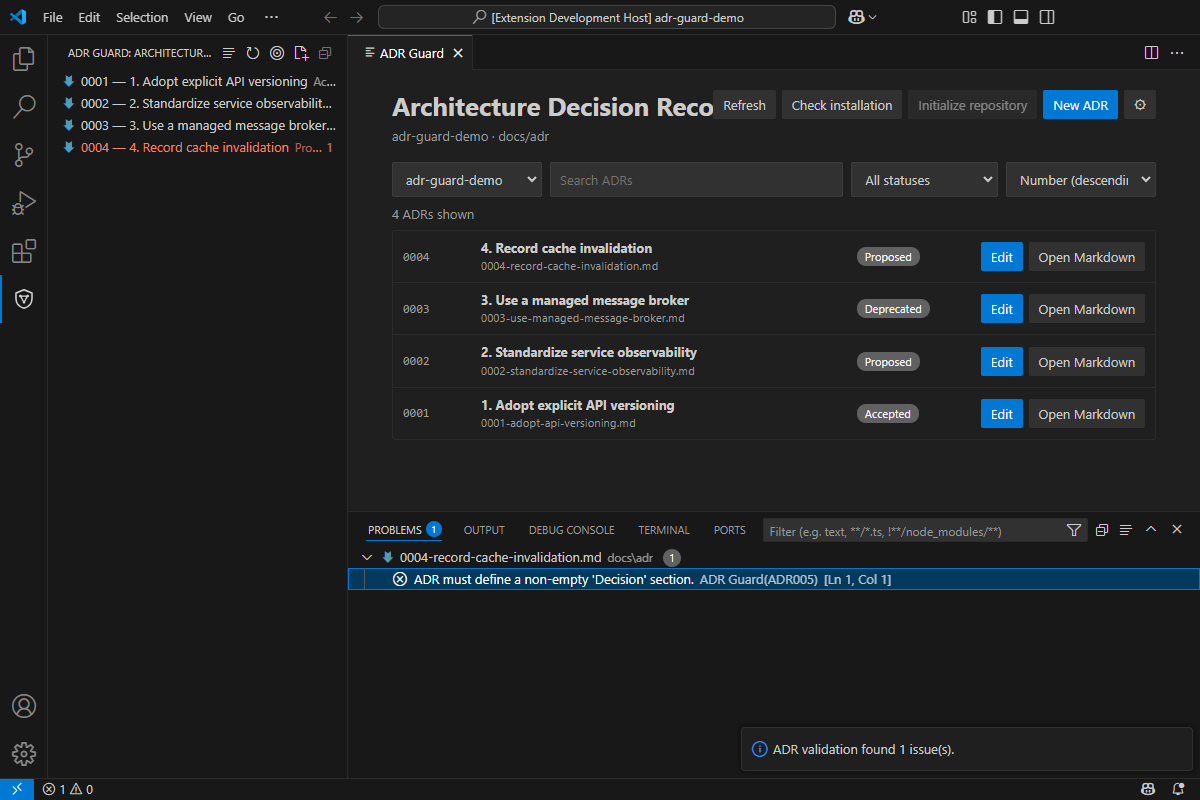
Task: Open the editor More Actions ellipsis
Action: pos(1177,53)
